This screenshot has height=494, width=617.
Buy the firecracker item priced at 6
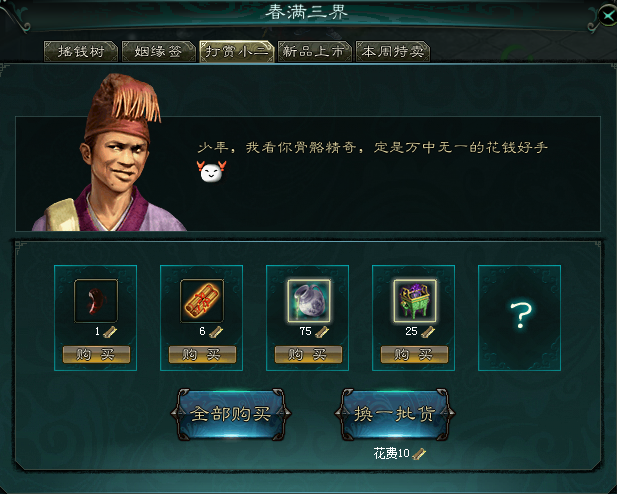tap(202, 355)
